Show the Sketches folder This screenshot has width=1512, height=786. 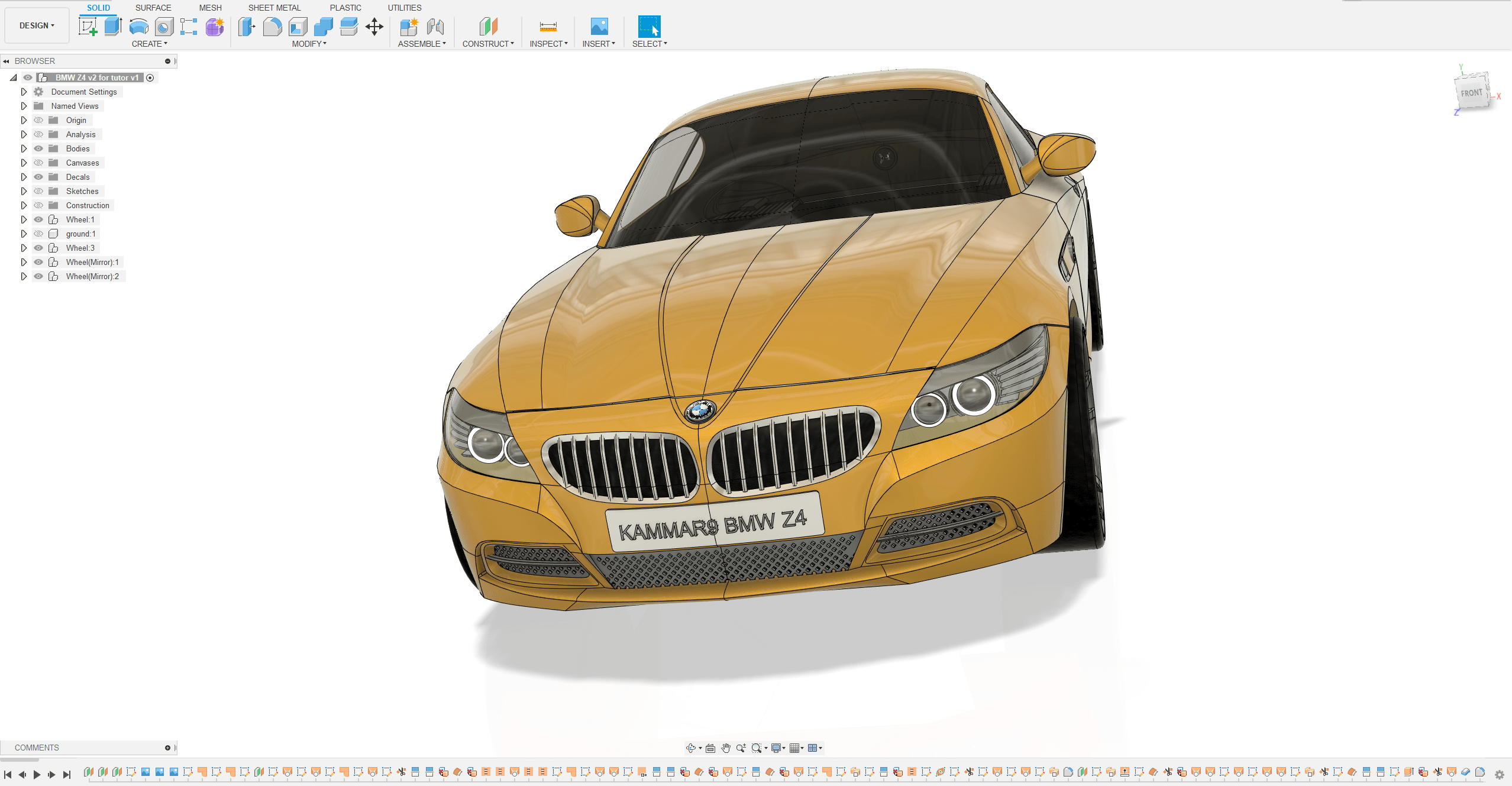point(38,191)
